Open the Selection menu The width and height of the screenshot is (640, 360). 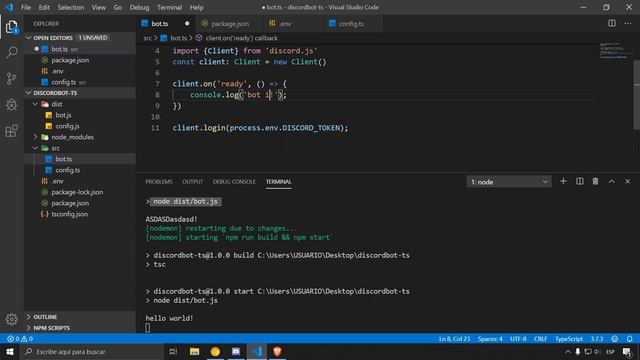click(71, 7)
